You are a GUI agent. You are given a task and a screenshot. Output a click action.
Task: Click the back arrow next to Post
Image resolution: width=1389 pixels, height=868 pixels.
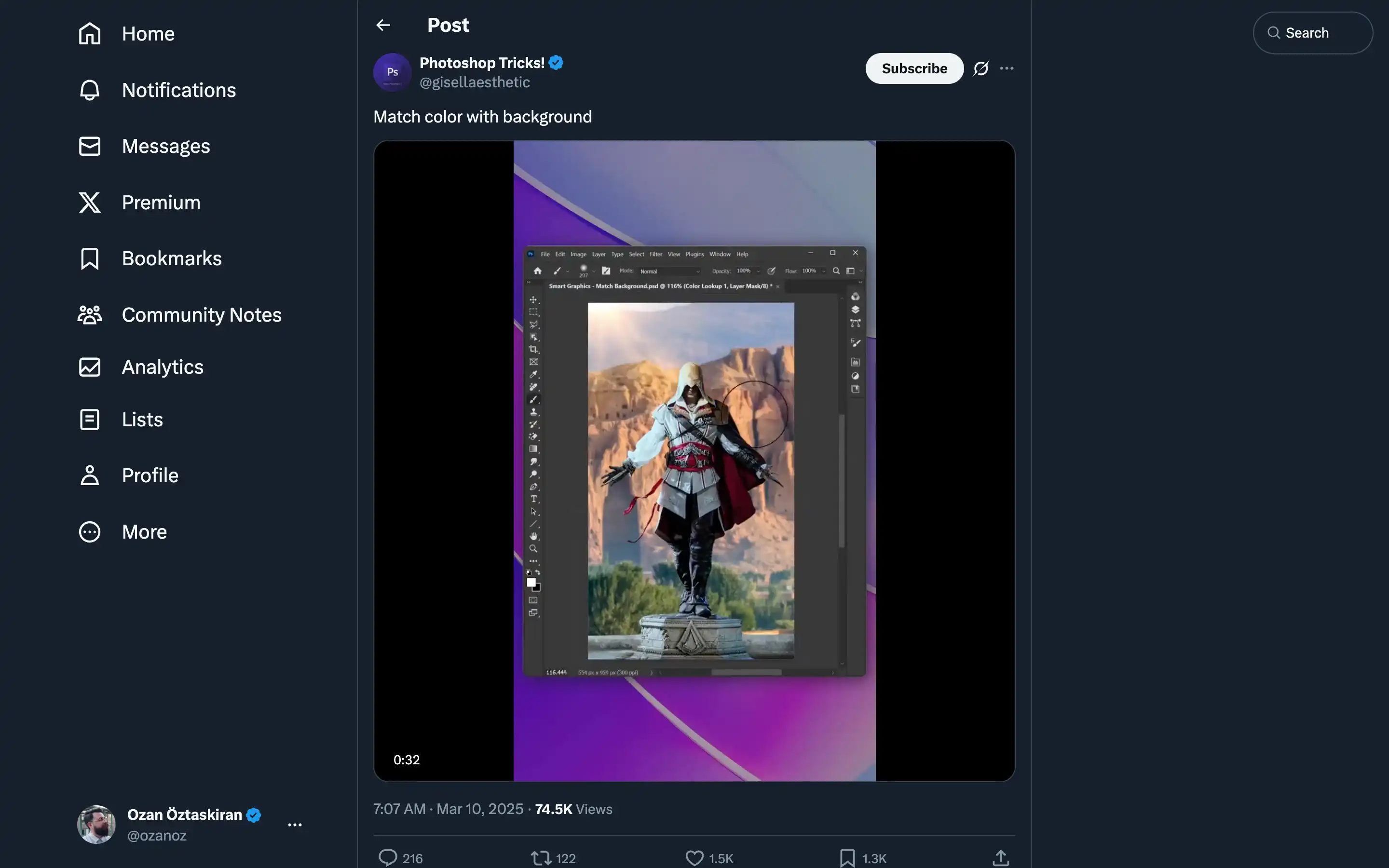coord(383,25)
